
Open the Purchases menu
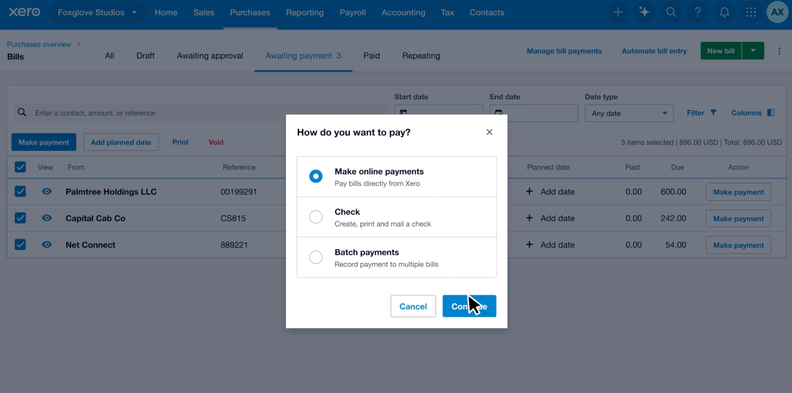pos(250,13)
